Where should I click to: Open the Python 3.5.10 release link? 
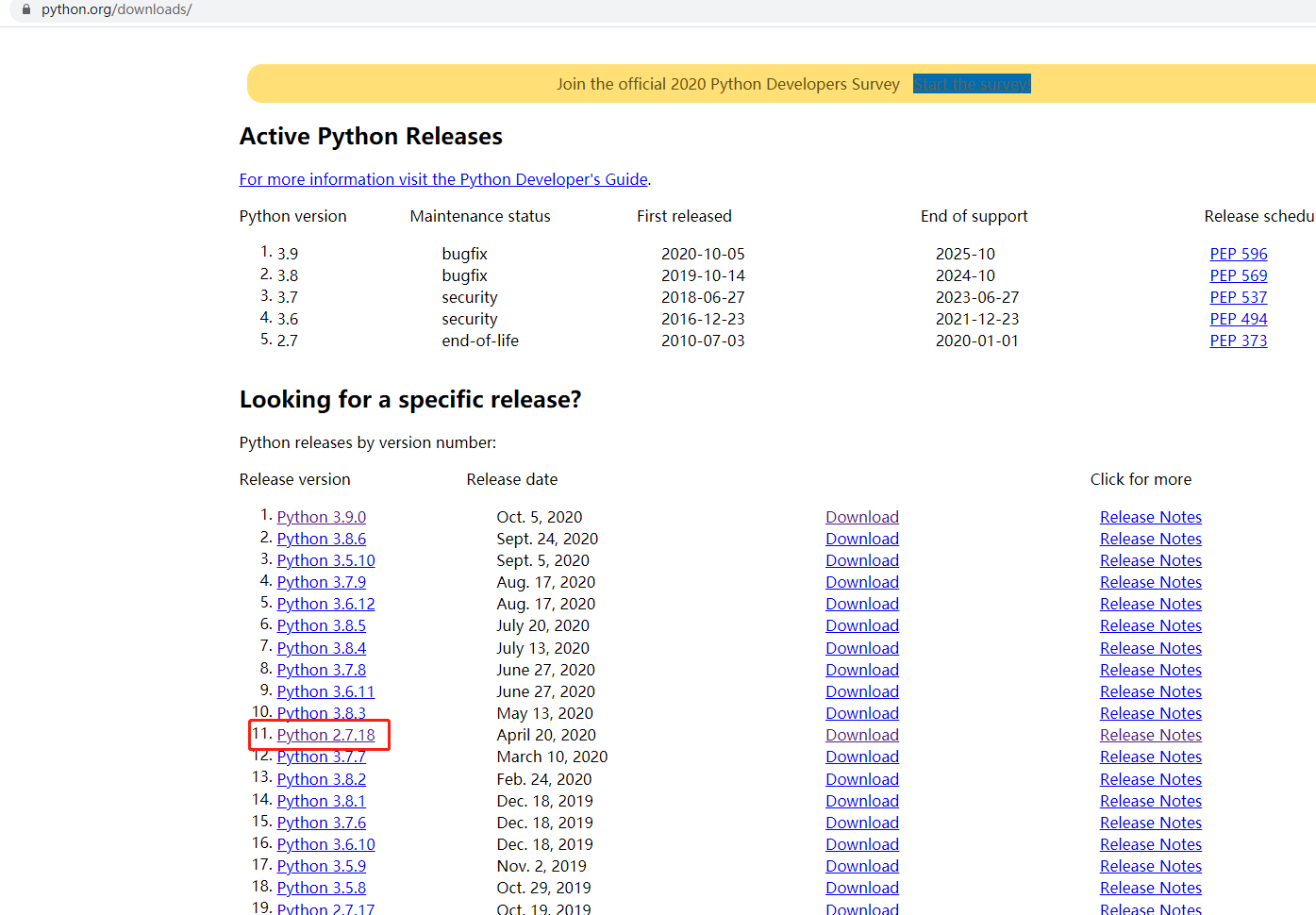tap(326, 560)
